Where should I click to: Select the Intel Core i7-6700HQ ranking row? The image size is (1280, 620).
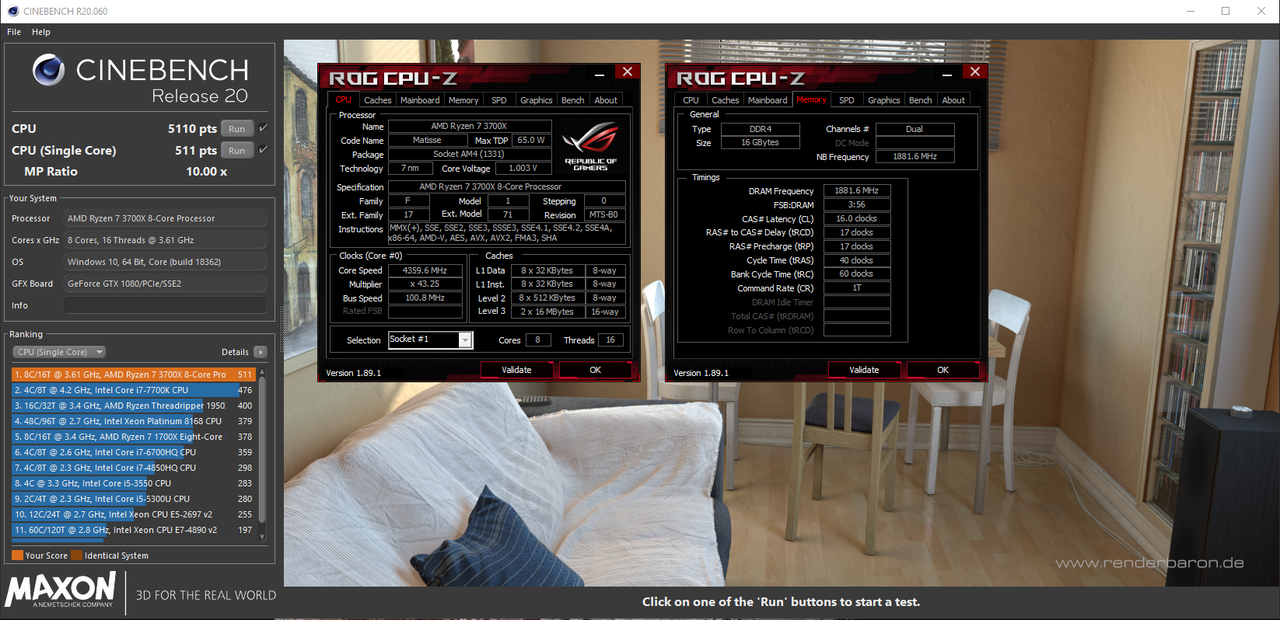[134, 452]
